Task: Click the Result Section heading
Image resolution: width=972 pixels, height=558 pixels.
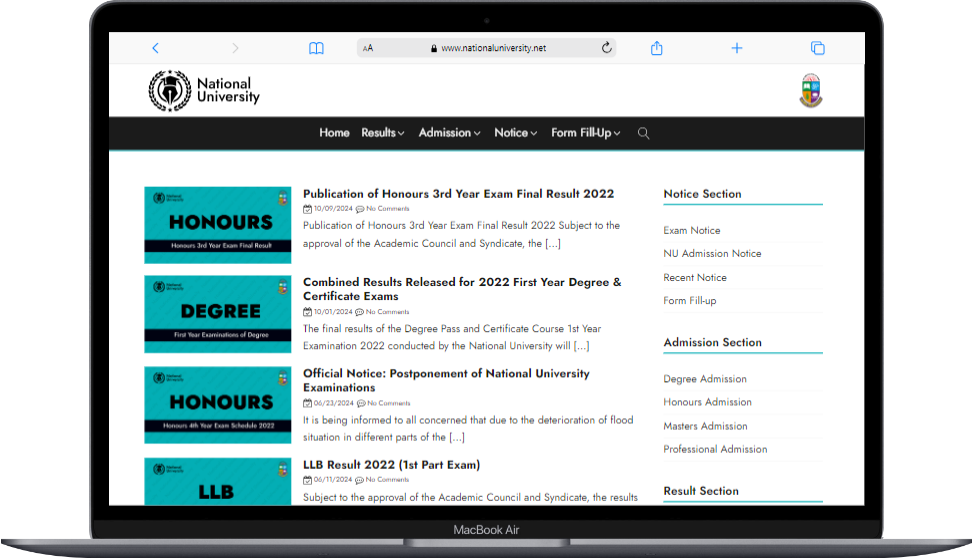Action: [701, 491]
